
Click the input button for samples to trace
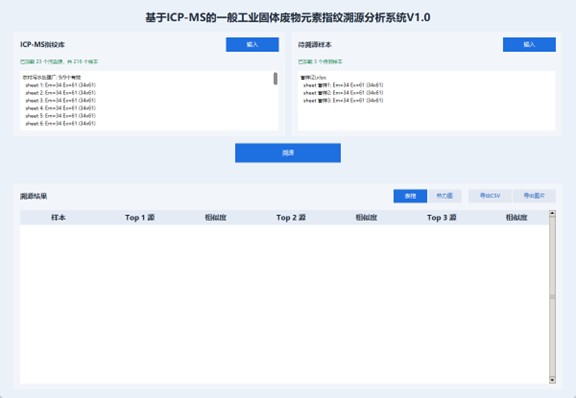529,44
